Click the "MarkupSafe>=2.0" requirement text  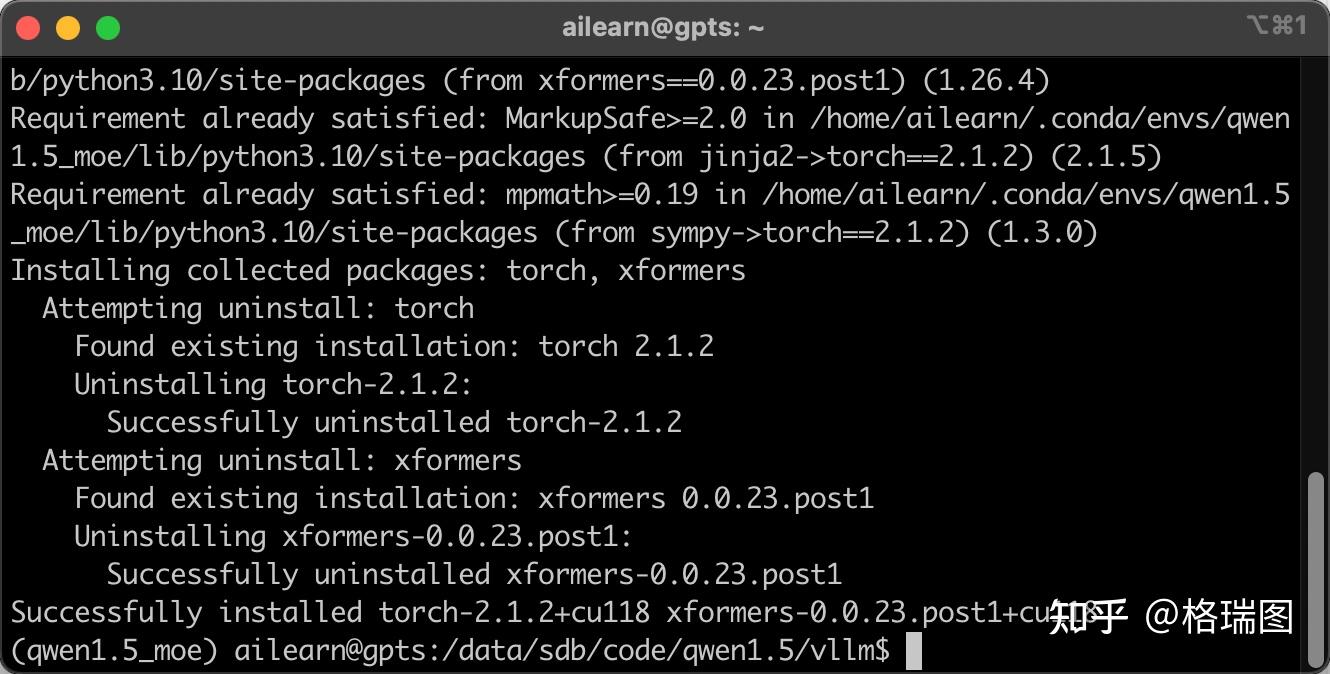[625, 118]
